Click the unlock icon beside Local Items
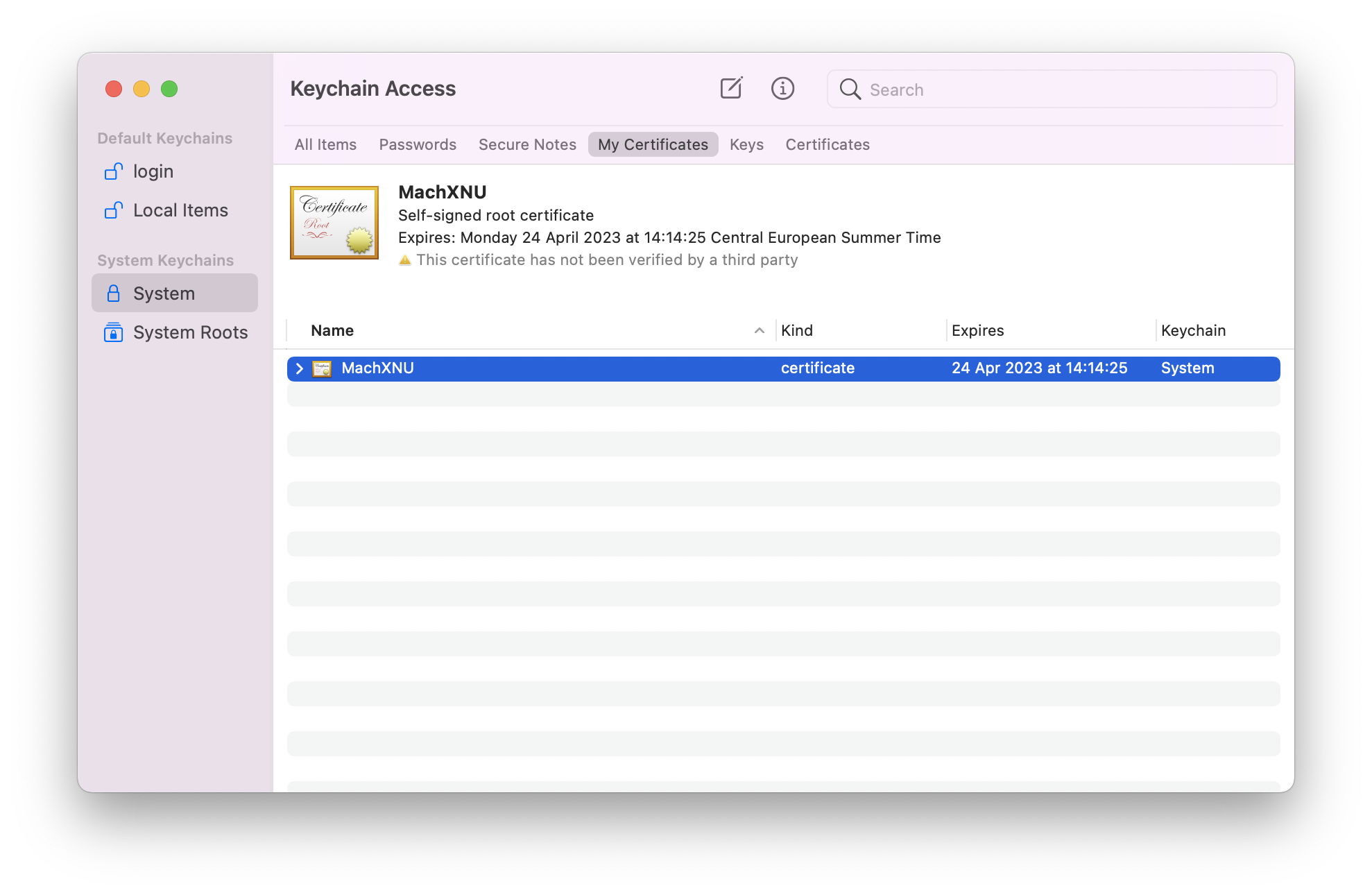 coord(113,210)
